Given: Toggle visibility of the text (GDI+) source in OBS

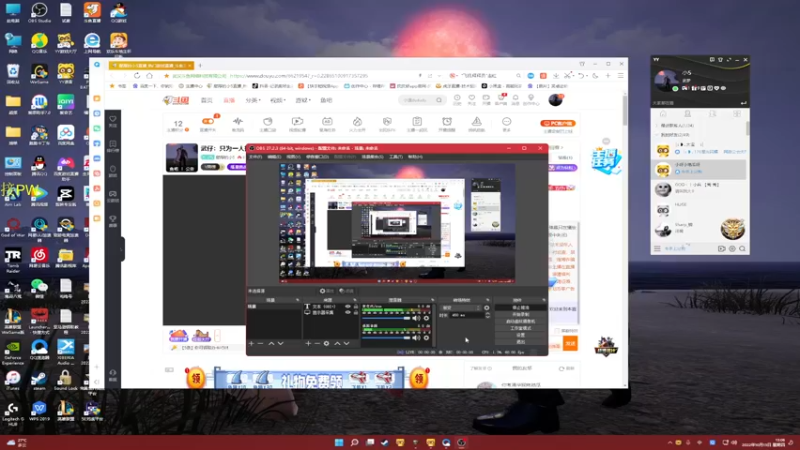Looking at the screenshot, I should click(348, 306).
